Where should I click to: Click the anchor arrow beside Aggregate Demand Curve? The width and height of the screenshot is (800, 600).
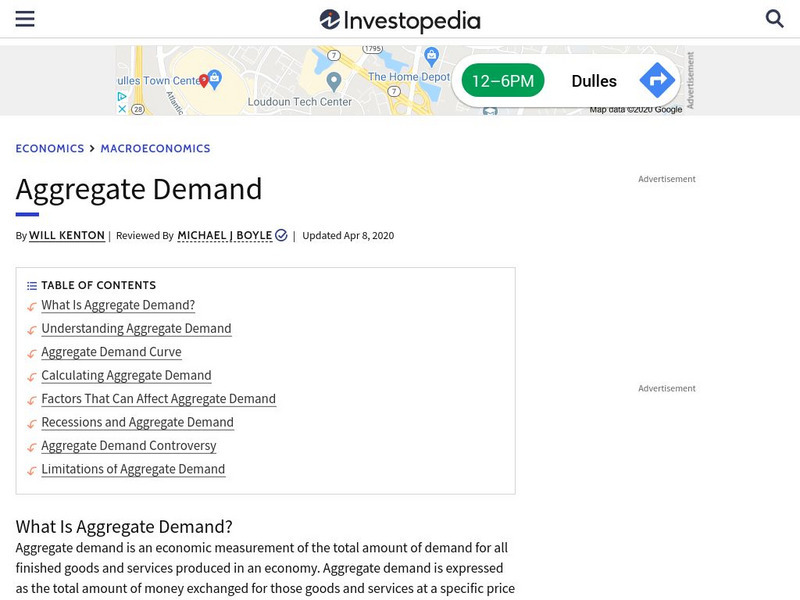point(31,352)
